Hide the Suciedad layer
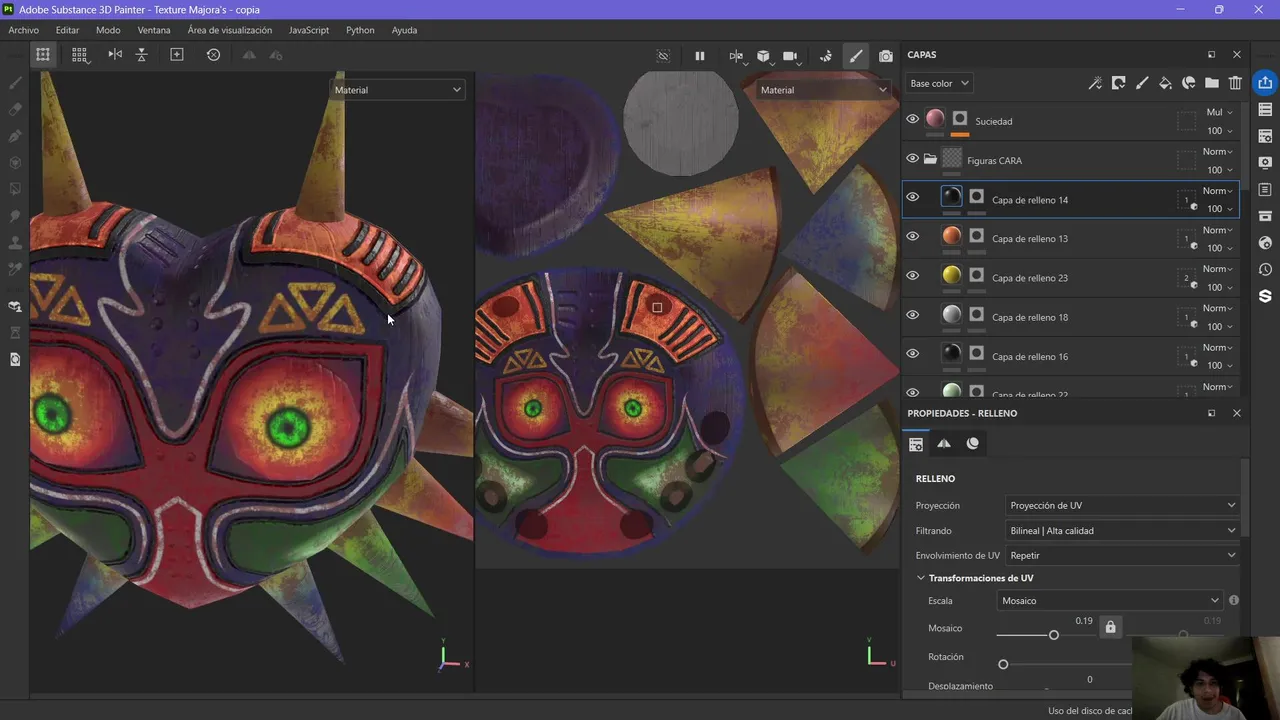Image resolution: width=1280 pixels, height=720 pixels. coord(912,119)
